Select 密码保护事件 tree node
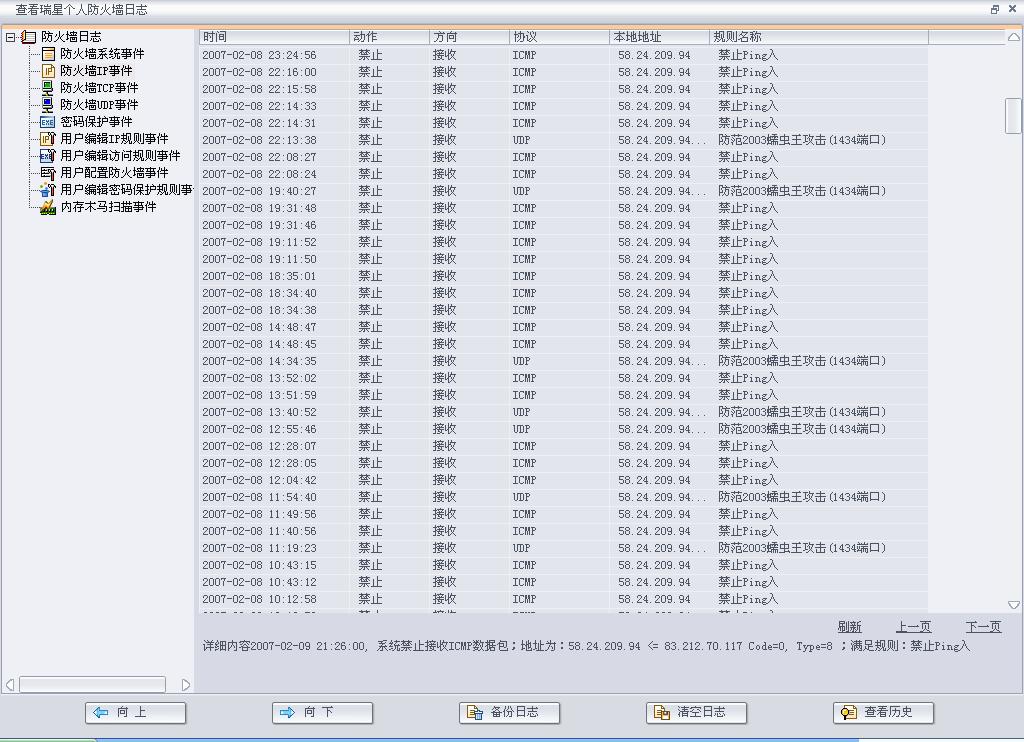Viewport: 1024px width, 742px height. click(96, 121)
